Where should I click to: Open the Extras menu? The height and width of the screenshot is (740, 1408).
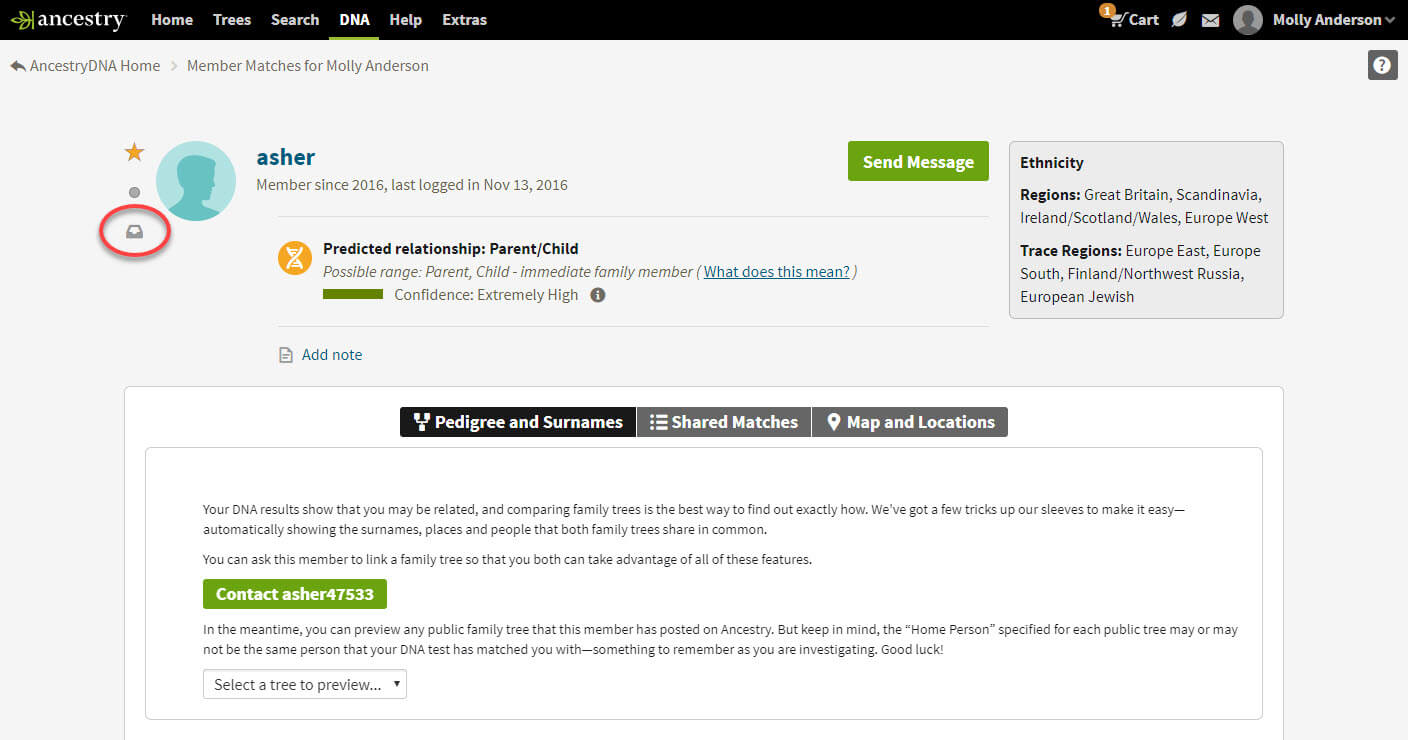point(464,20)
